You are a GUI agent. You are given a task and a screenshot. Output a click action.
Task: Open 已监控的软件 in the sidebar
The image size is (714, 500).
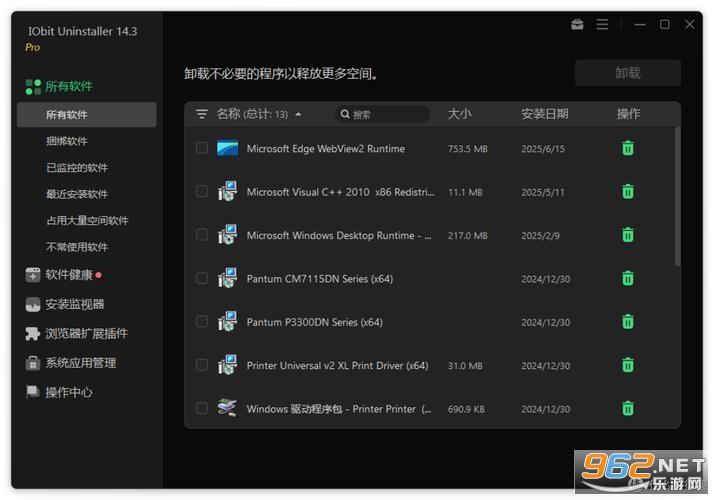(77, 168)
